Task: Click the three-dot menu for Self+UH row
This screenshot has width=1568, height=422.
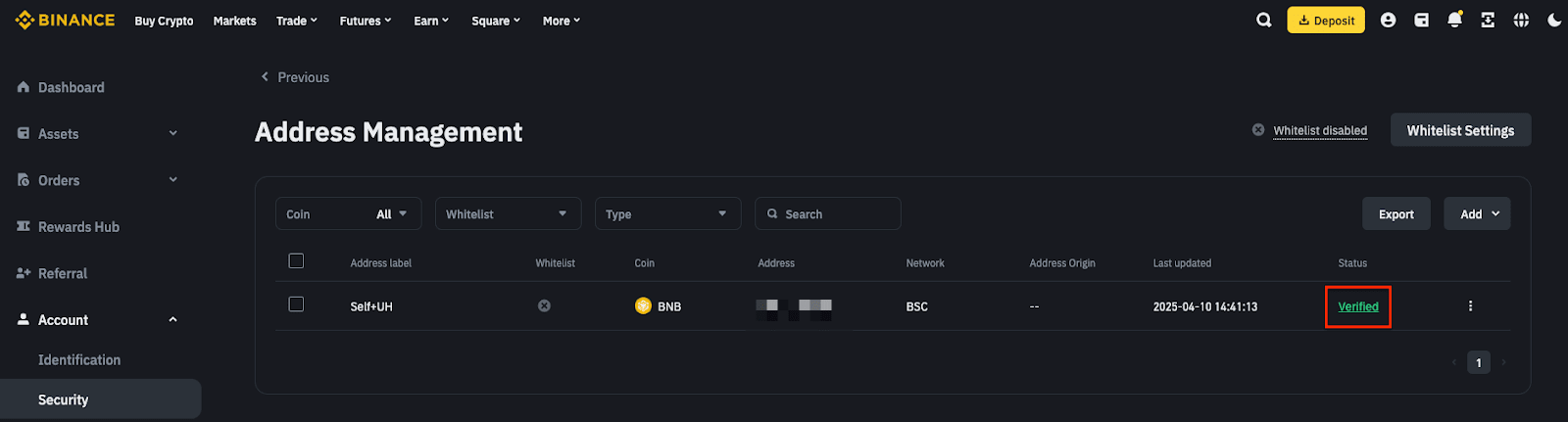Action: pyautogui.click(x=1470, y=306)
